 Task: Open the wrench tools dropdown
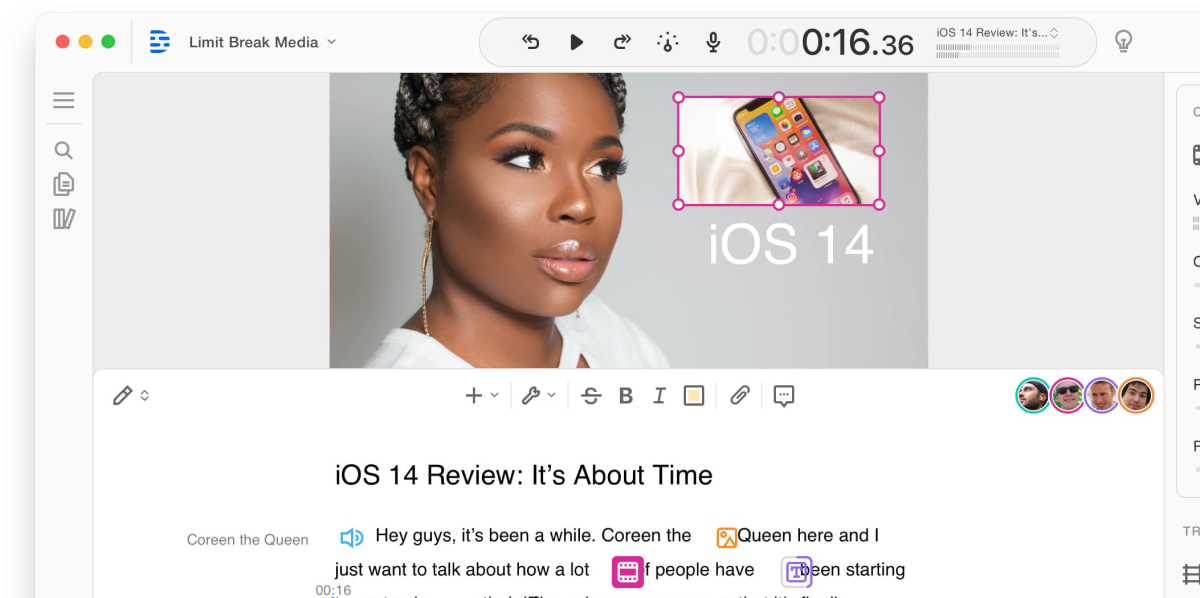[x=539, y=396]
